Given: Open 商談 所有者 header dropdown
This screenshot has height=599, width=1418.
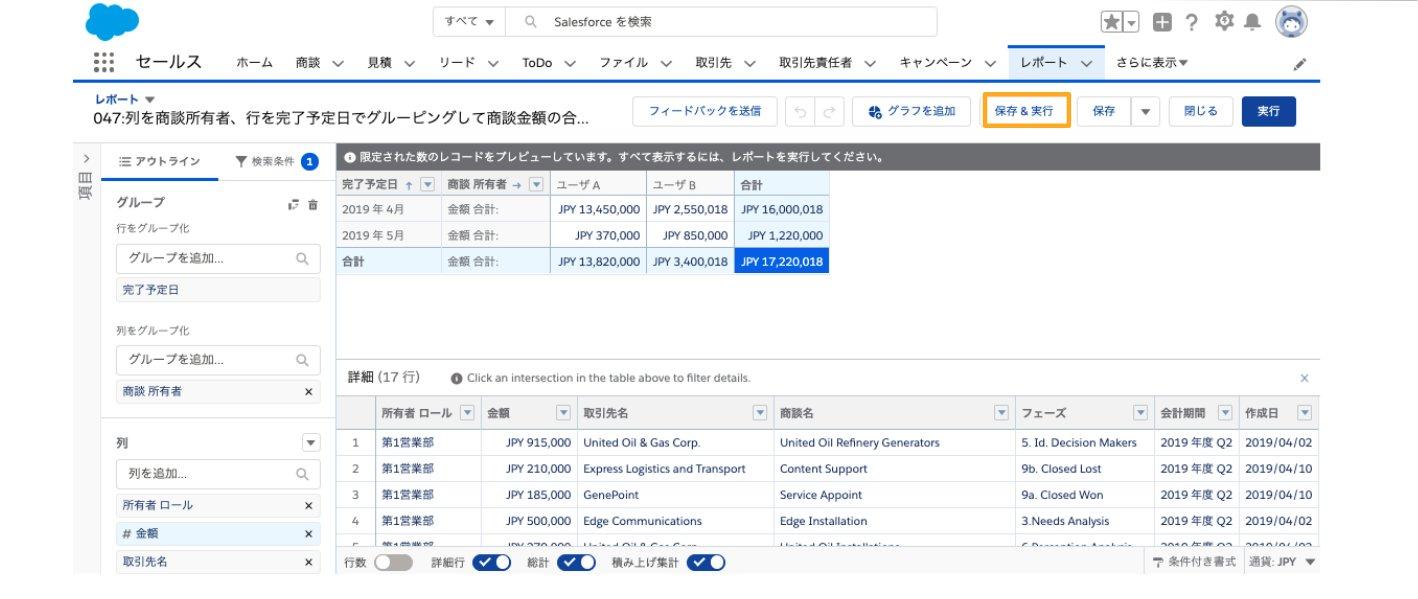Looking at the screenshot, I should 537,184.
